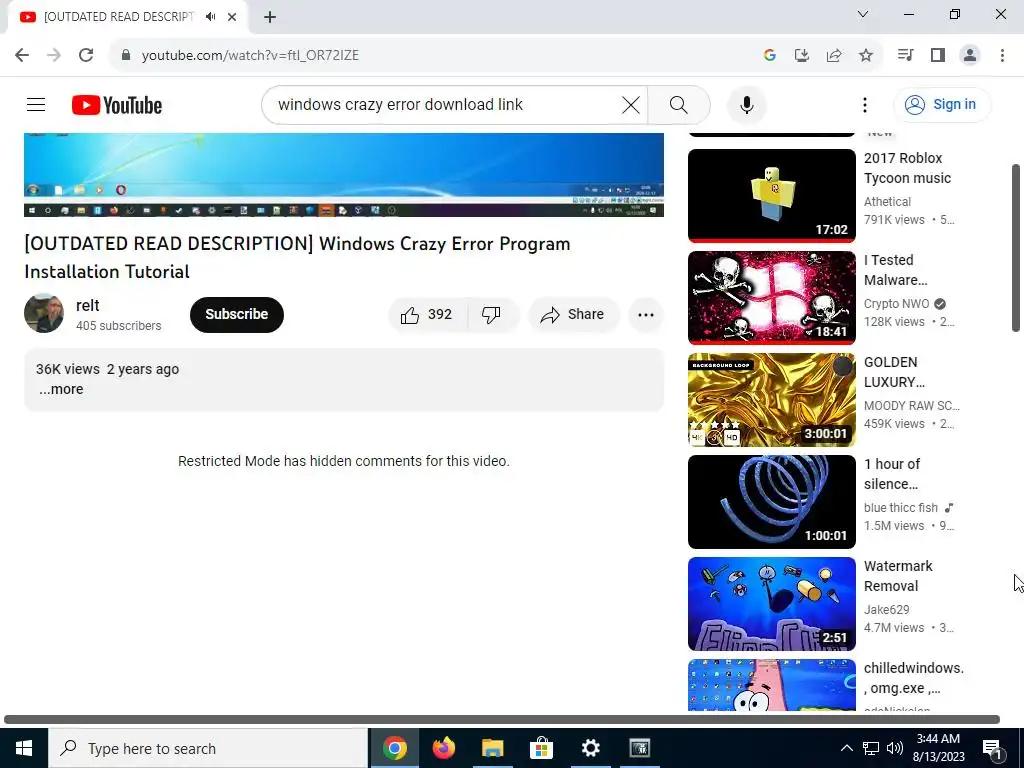Click Watermark Removal title text
This screenshot has width=1024, height=768.
898,576
